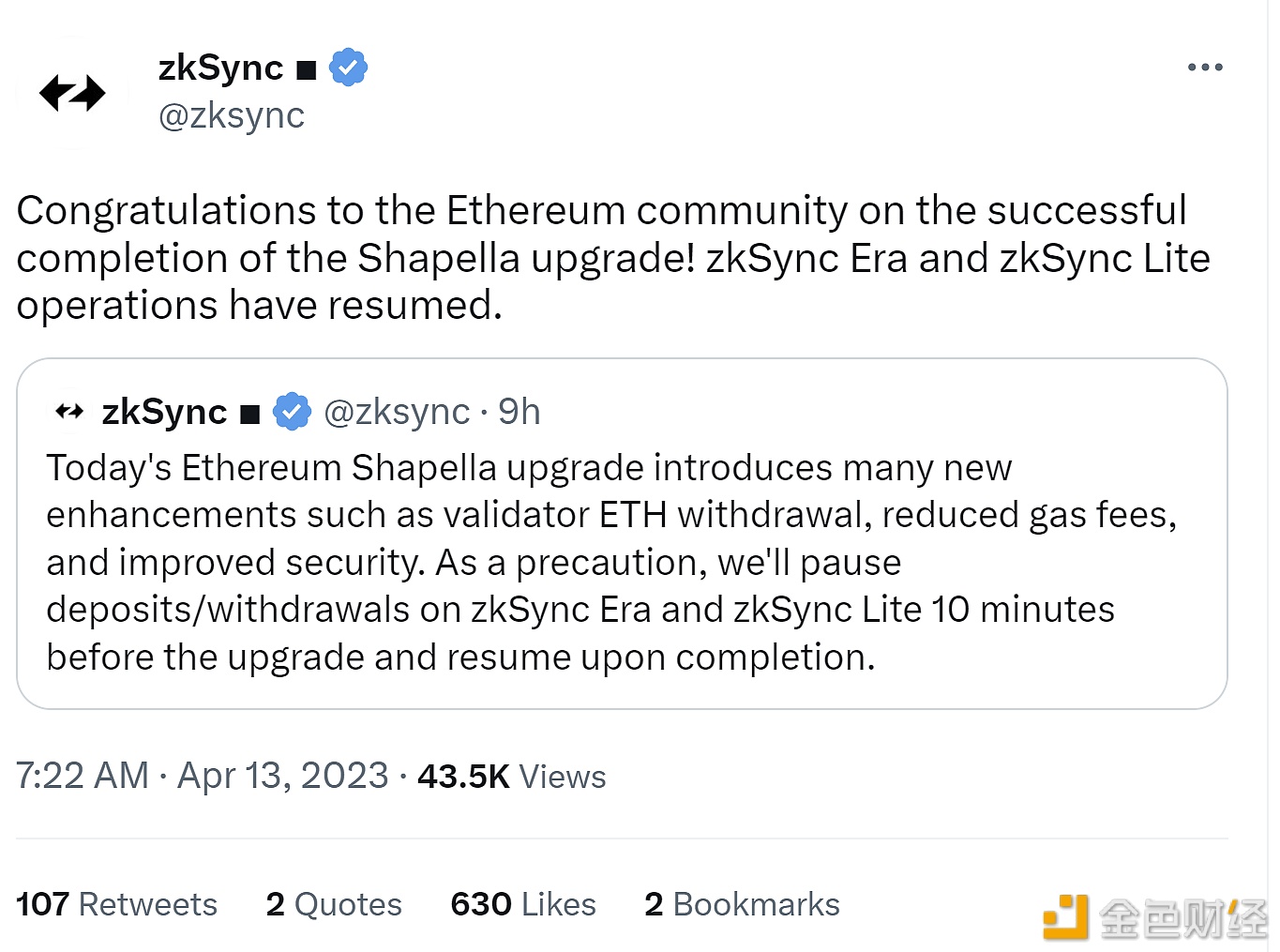Viewport: 1280px width, 952px height.
Task: Click the @zksync handle in quoted tweet
Action: [x=397, y=412]
